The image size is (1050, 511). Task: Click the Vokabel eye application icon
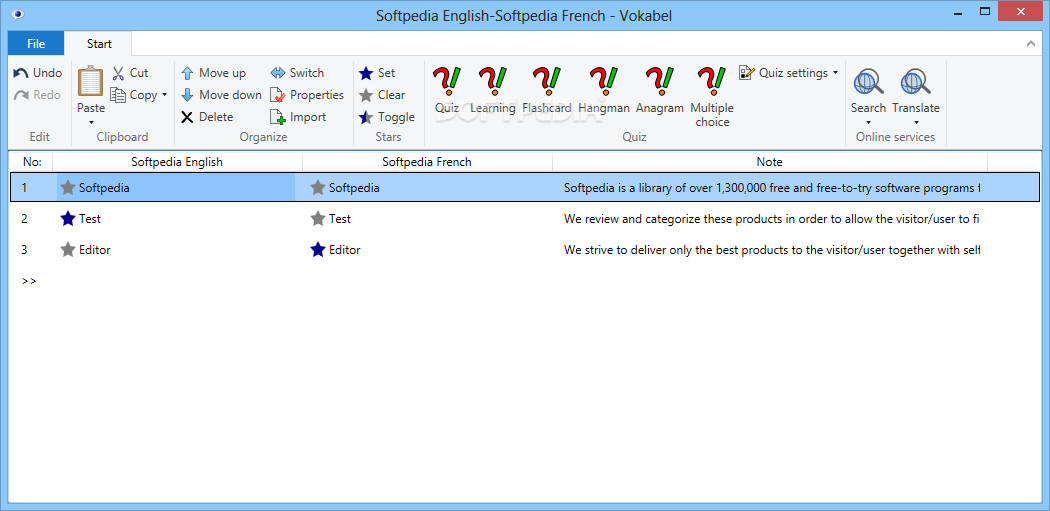coord(17,15)
